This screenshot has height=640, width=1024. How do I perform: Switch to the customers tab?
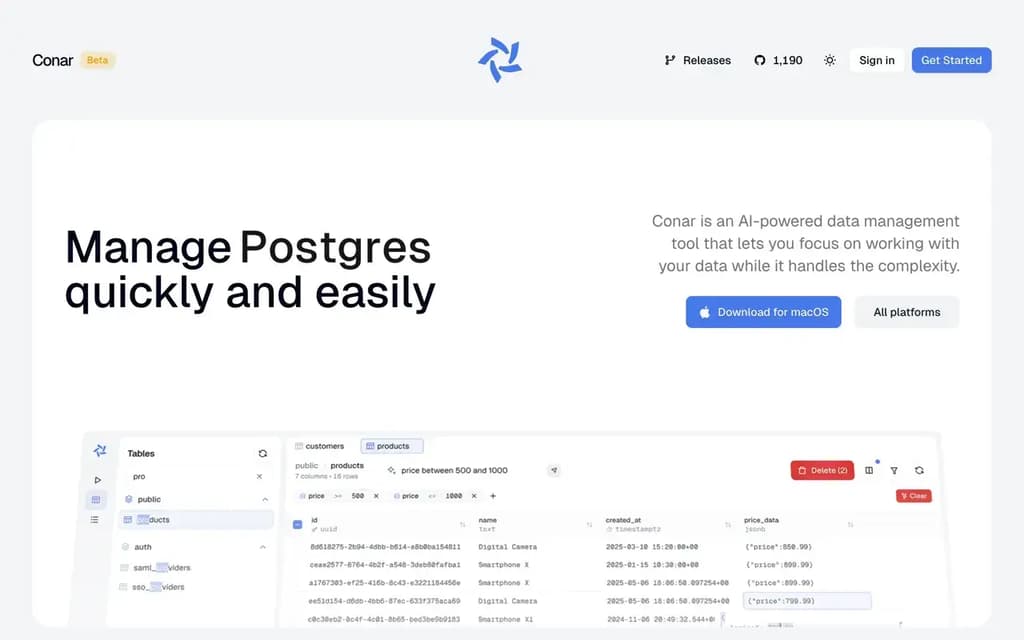(x=320, y=445)
